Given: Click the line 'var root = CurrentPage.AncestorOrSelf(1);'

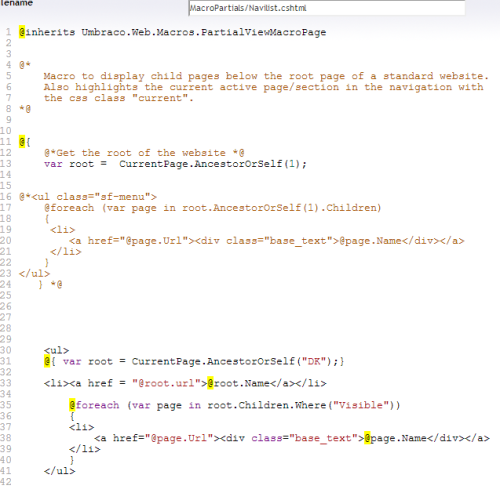Looking at the screenshot, I should (x=175, y=164).
